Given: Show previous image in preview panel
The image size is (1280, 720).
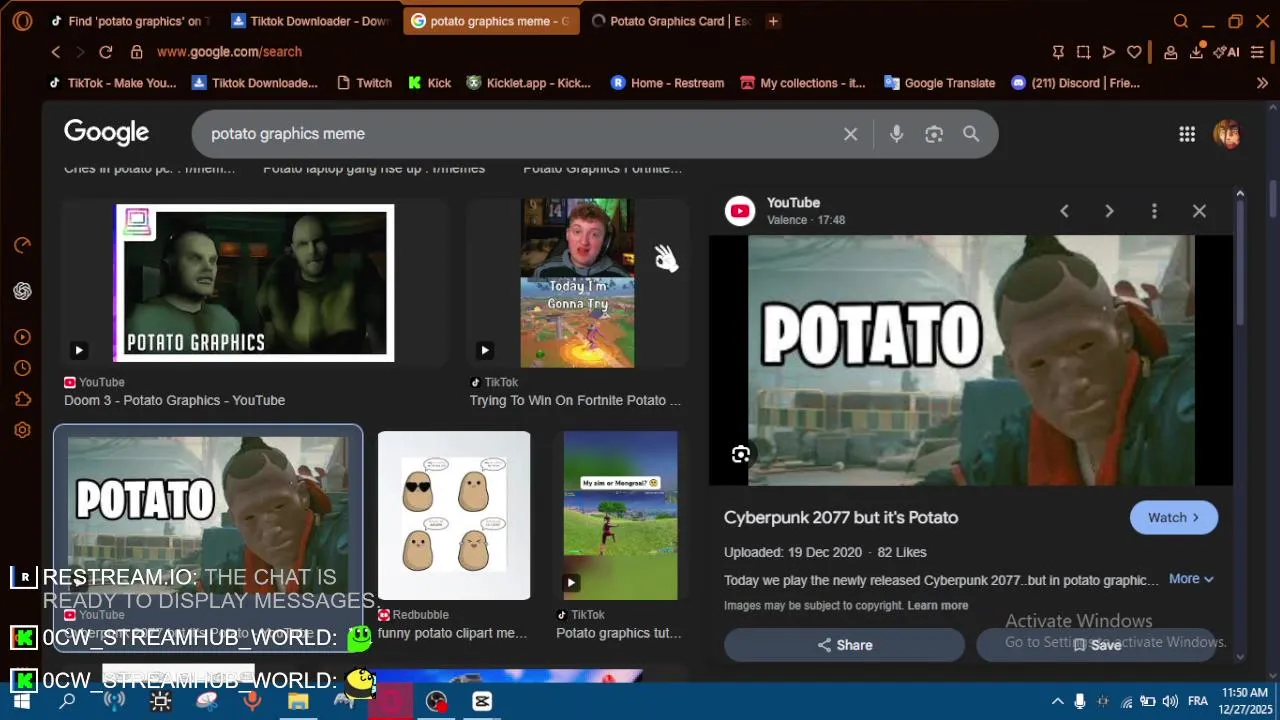Looking at the screenshot, I should point(1064,211).
